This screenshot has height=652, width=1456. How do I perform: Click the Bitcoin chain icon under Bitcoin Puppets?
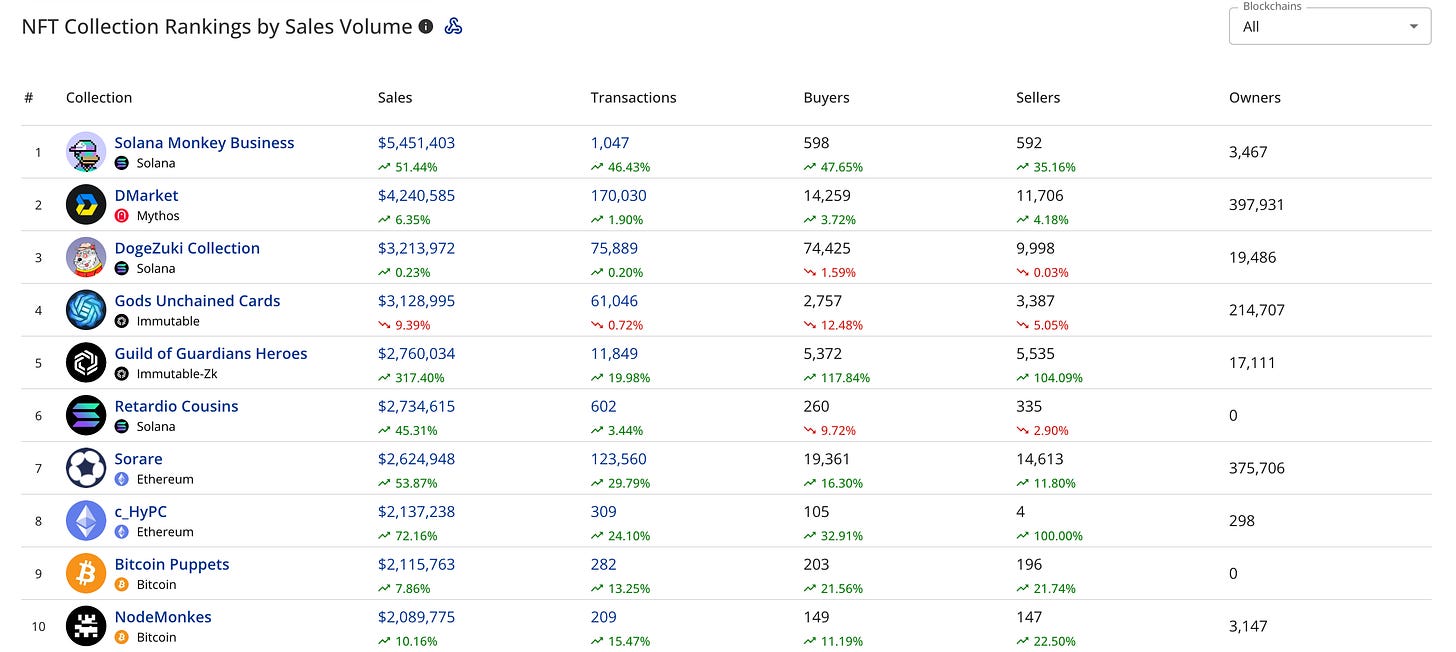pos(122,584)
